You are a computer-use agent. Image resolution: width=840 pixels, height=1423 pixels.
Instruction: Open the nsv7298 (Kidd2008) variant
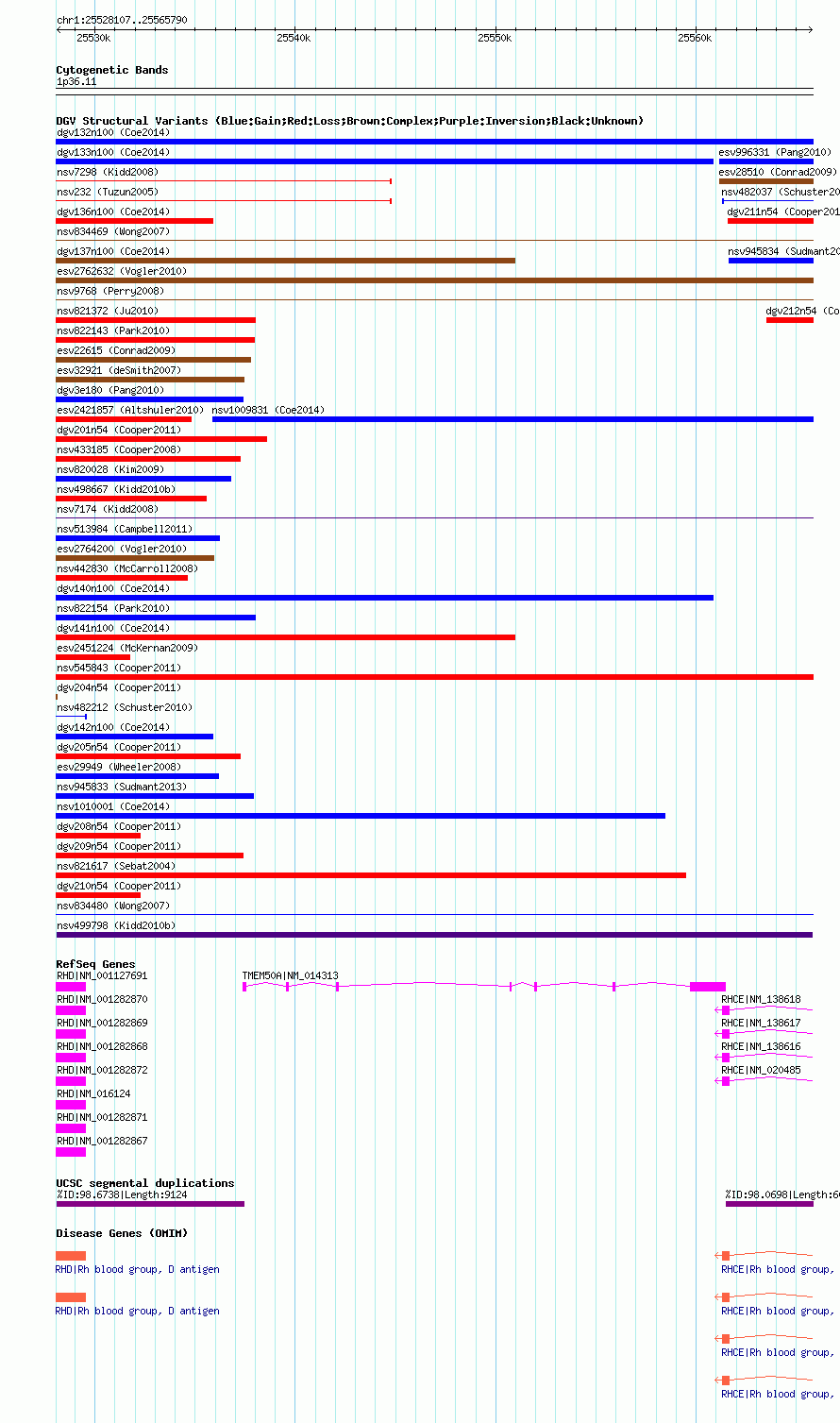point(108,173)
